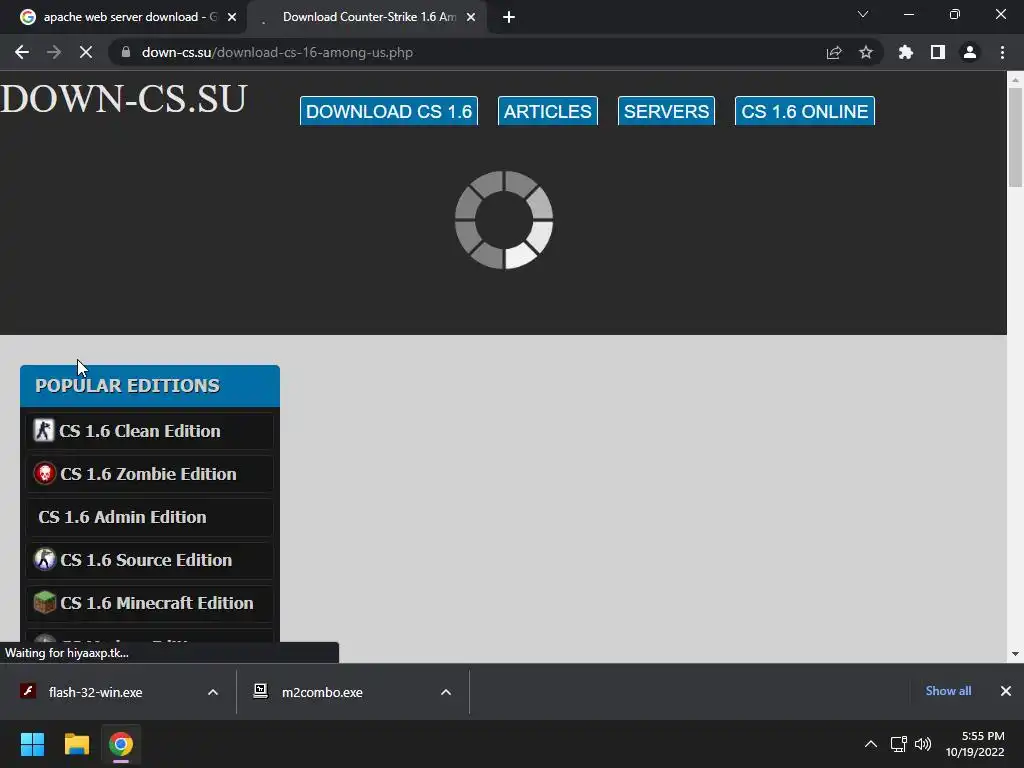The height and width of the screenshot is (768, 1024).
Task: Open the Chrome three-dot menu
Action: click(1002, 52)
